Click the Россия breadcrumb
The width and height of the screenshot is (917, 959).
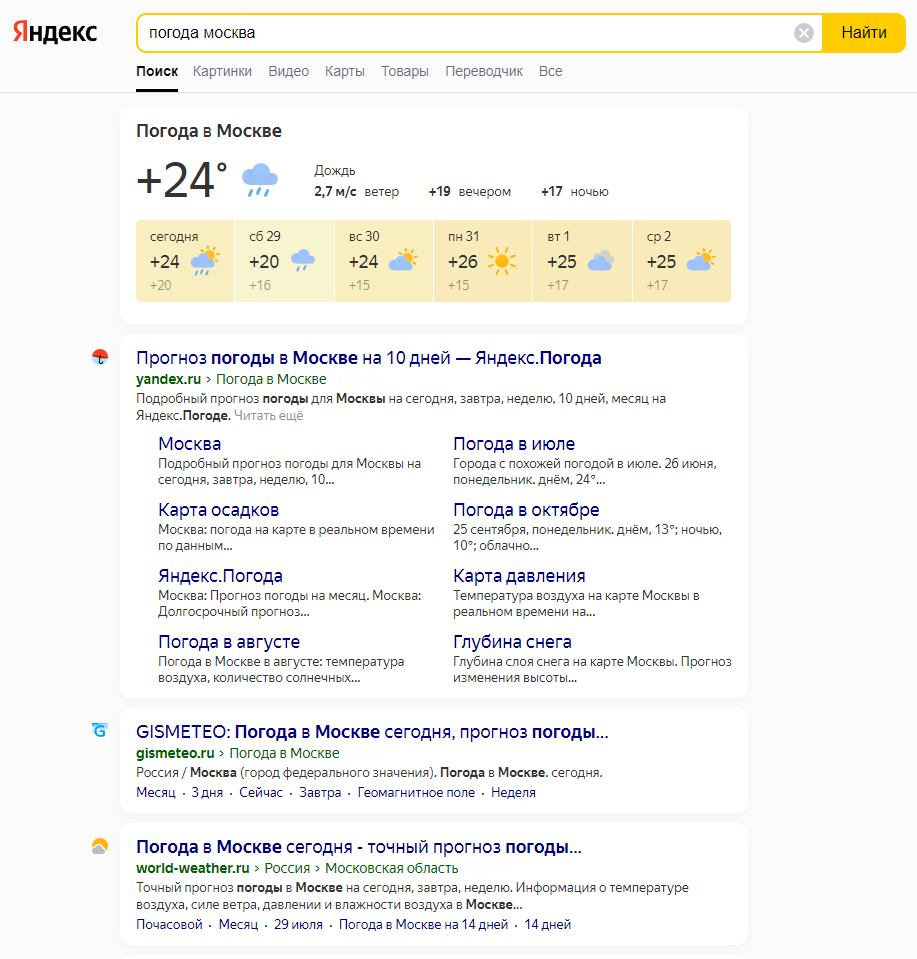point(287,868)
